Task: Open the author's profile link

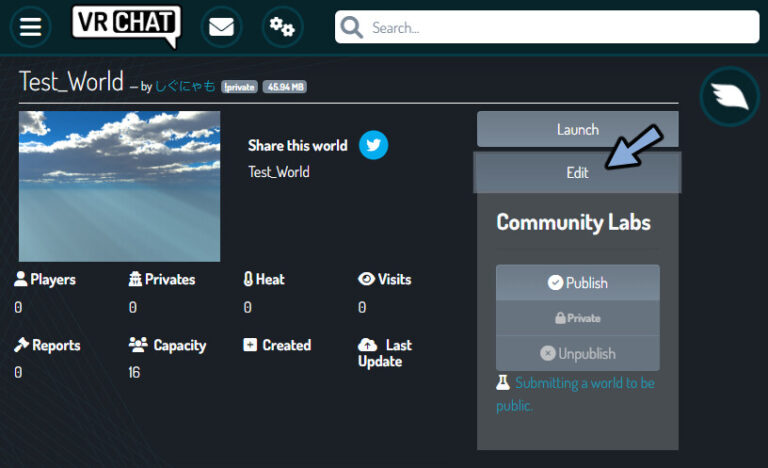Action: coord(185,86)
